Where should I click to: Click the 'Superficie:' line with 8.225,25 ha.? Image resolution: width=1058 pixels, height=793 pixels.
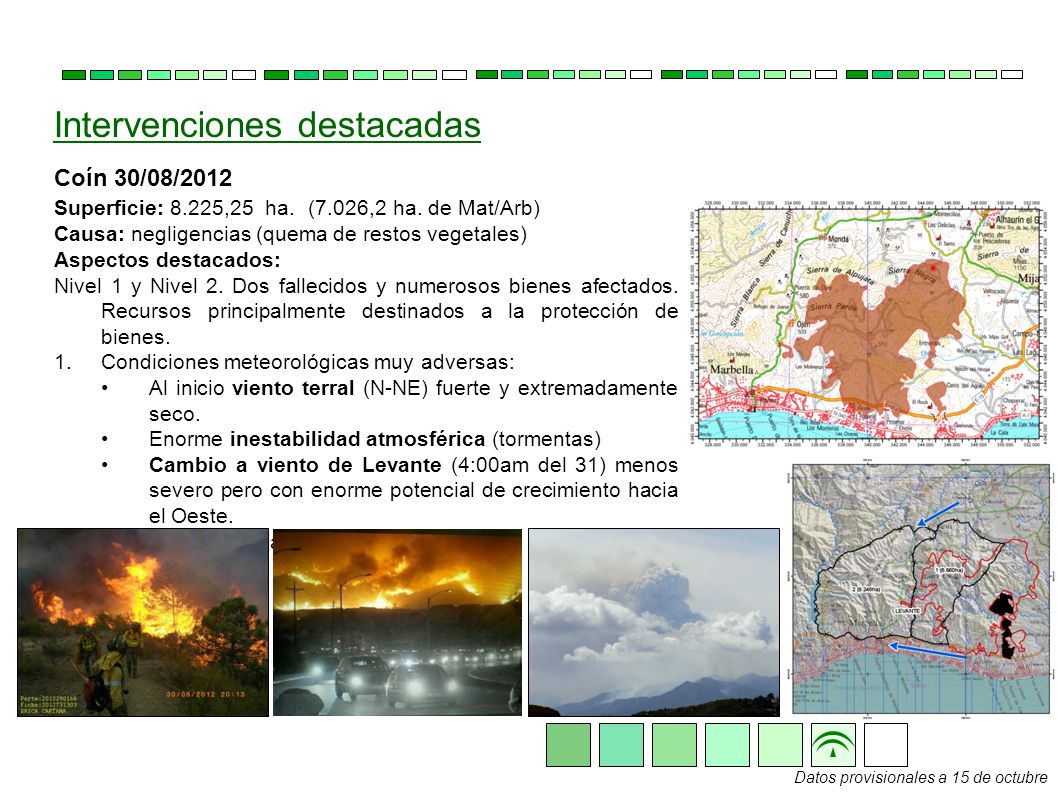click(297, 208)
